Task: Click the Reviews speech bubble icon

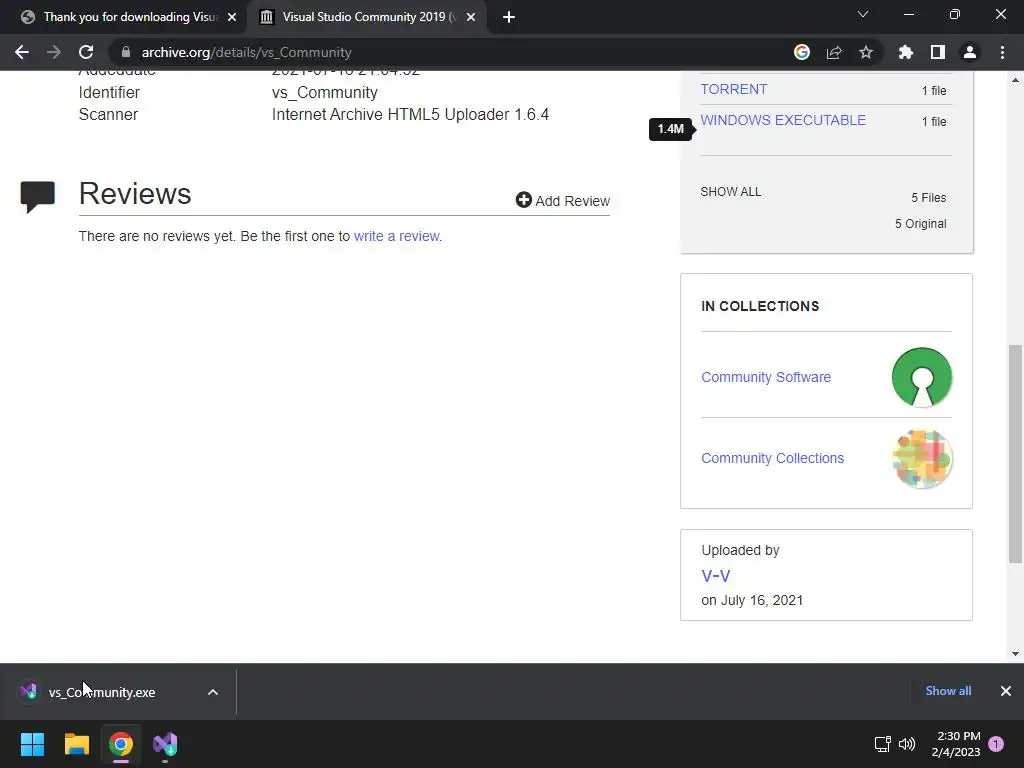Action: [x=37, y=197]
